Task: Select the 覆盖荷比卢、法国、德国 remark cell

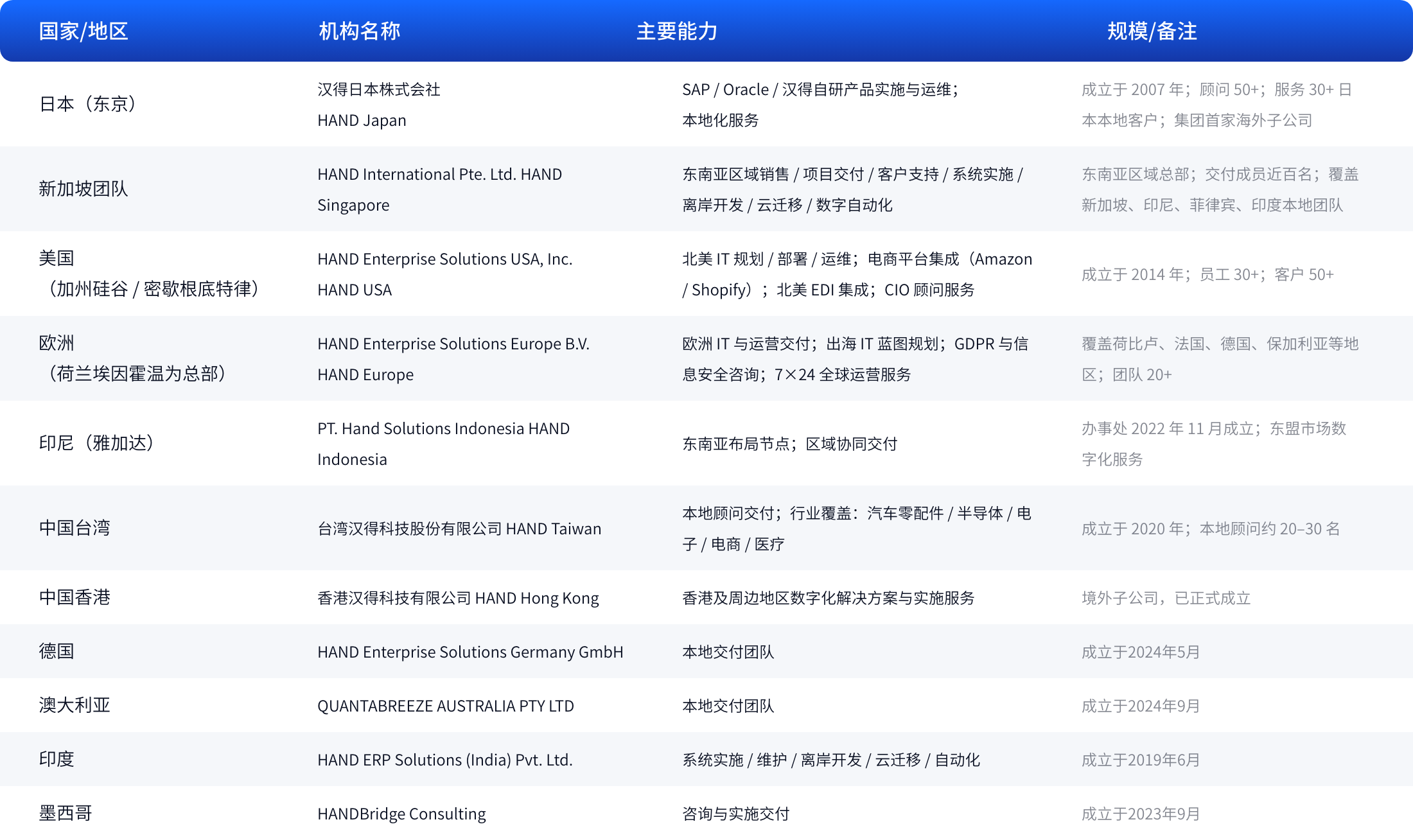Action: (1220, 359)
